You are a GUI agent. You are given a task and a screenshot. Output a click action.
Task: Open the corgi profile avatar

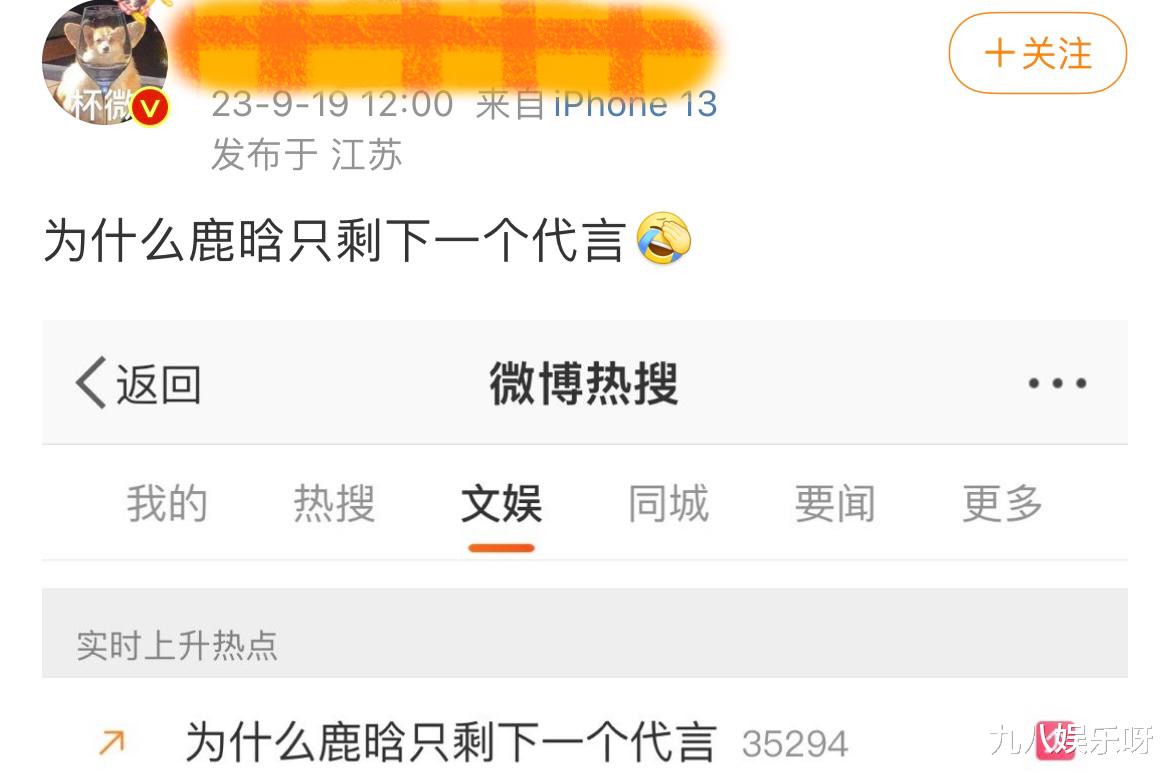104,63
